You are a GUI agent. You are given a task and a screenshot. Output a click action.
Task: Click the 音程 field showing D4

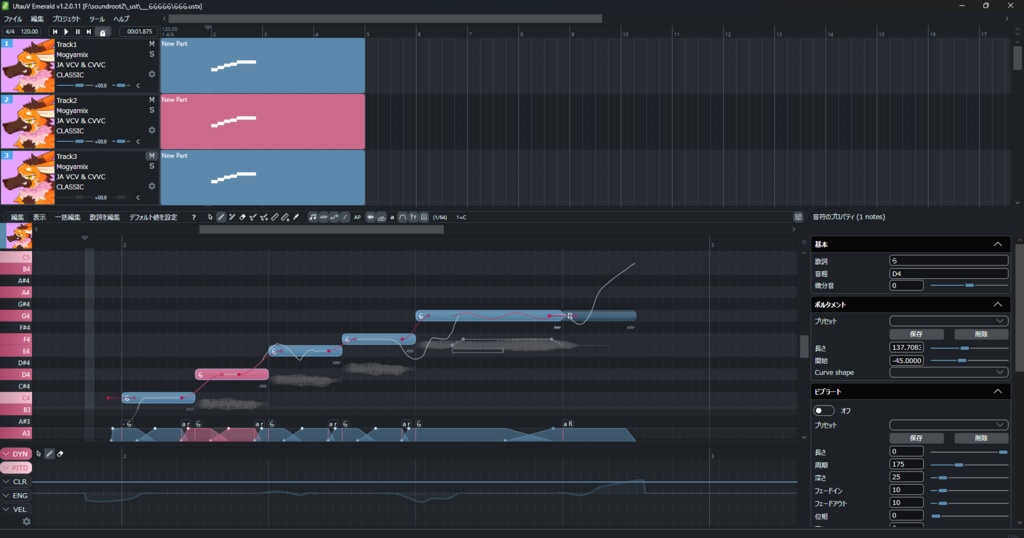point(948,273)
